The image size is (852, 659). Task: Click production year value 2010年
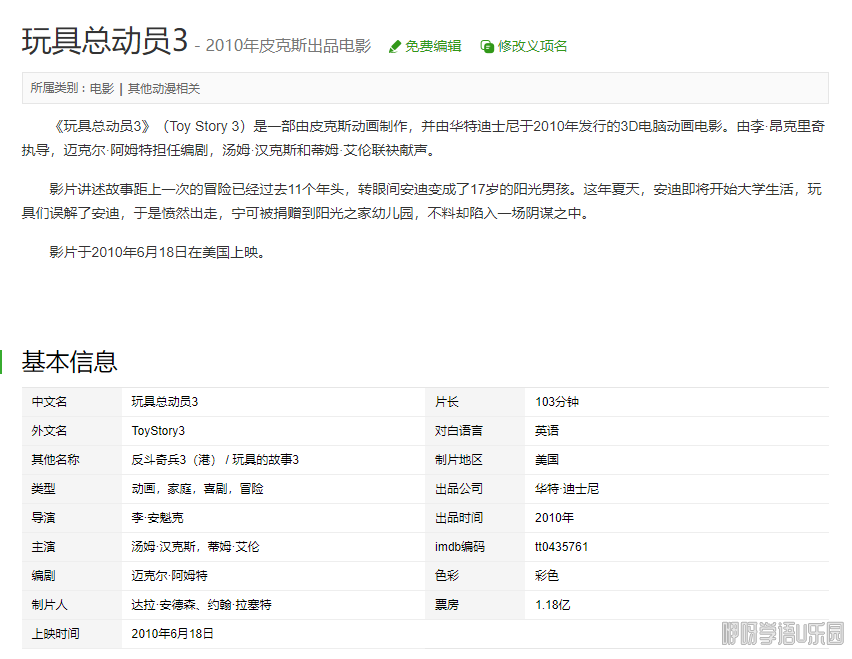tap(554, 518)
